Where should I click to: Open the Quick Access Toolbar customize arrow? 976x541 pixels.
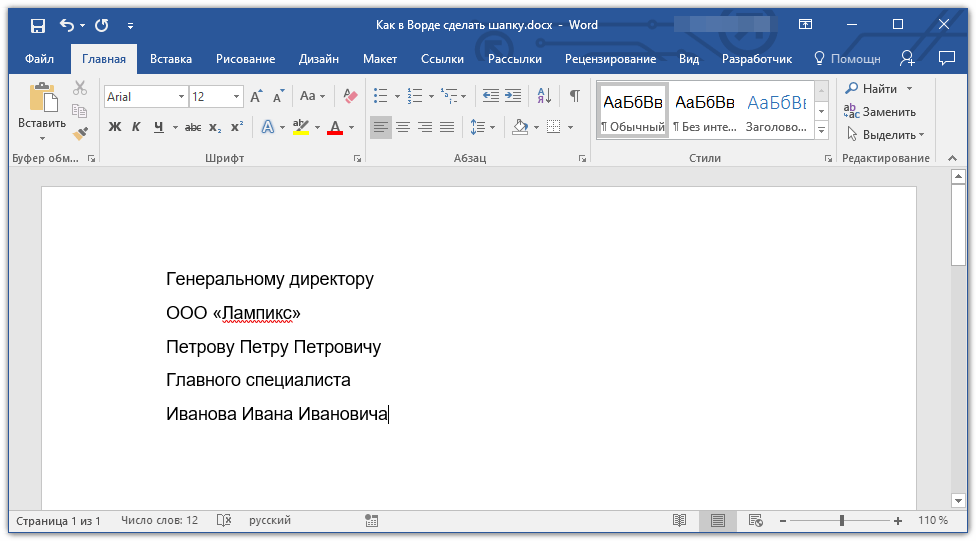130,26
